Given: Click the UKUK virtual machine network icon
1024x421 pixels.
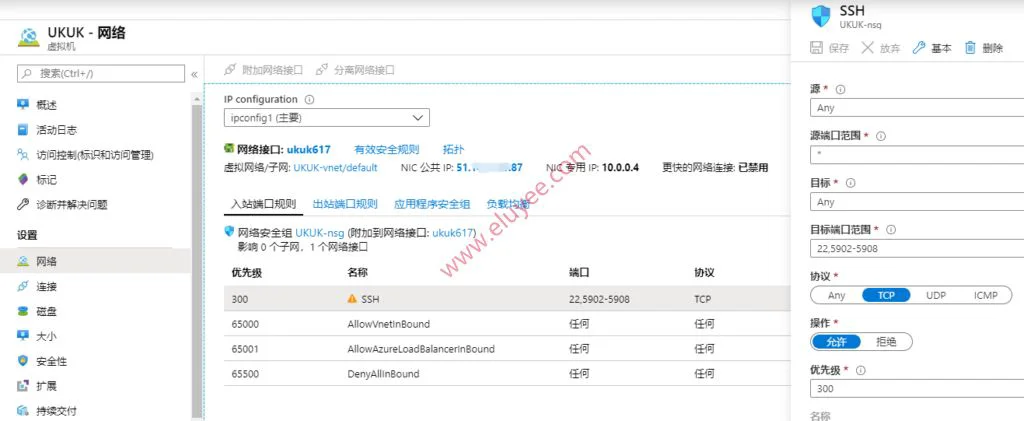Looking at the screenshot, I should coord(29,37).
